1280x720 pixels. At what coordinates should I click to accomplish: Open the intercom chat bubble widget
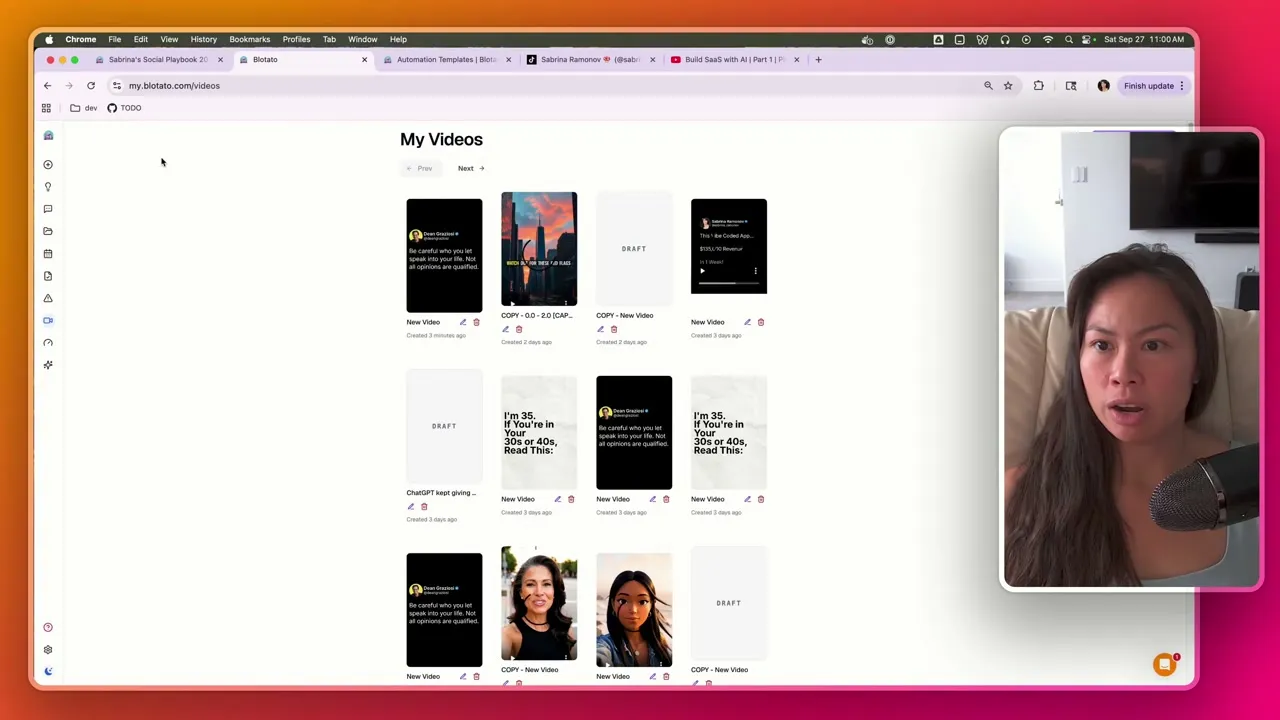(x=1165, y=665)
